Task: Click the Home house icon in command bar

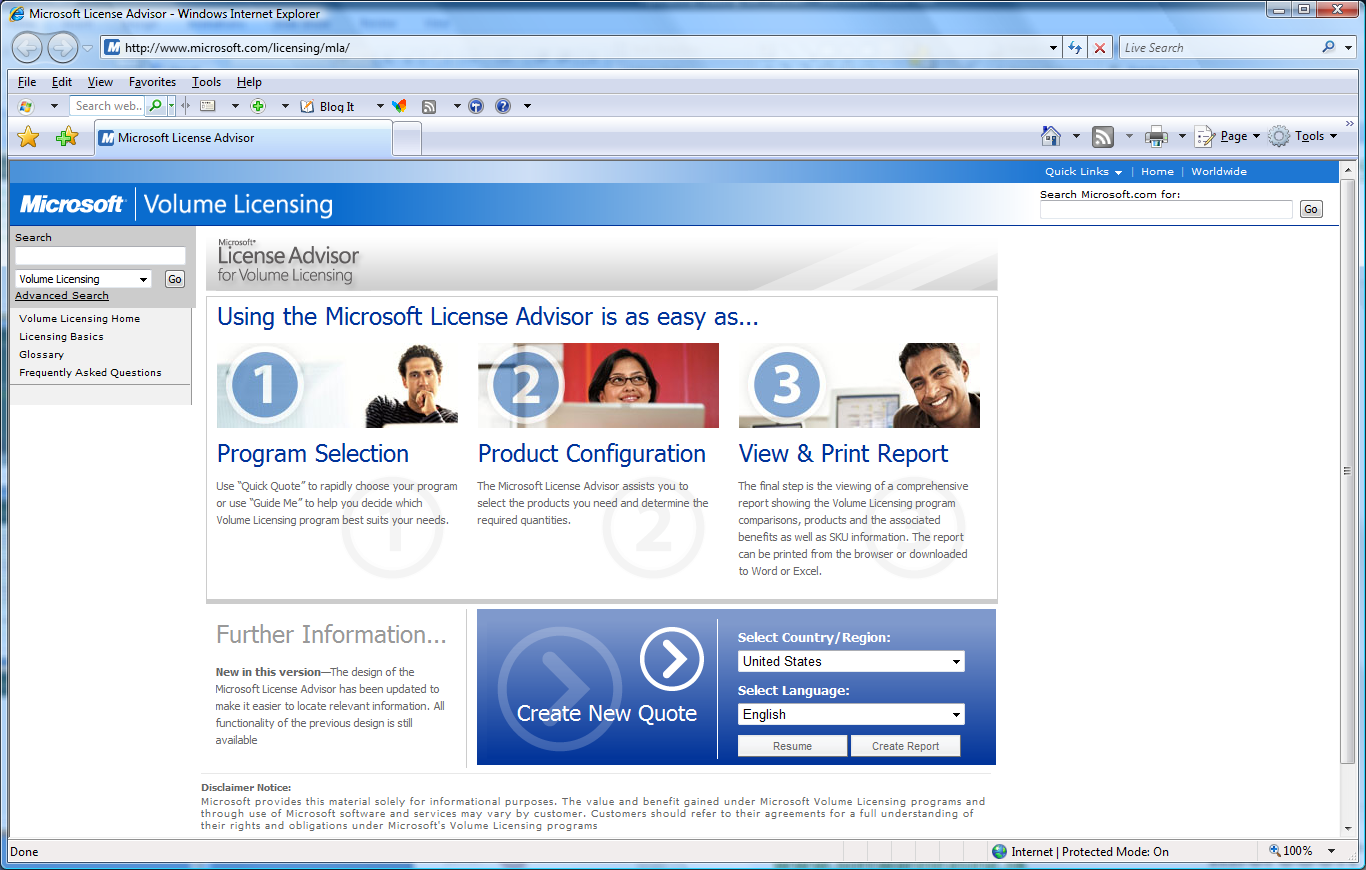Action: coord(1051,136)
